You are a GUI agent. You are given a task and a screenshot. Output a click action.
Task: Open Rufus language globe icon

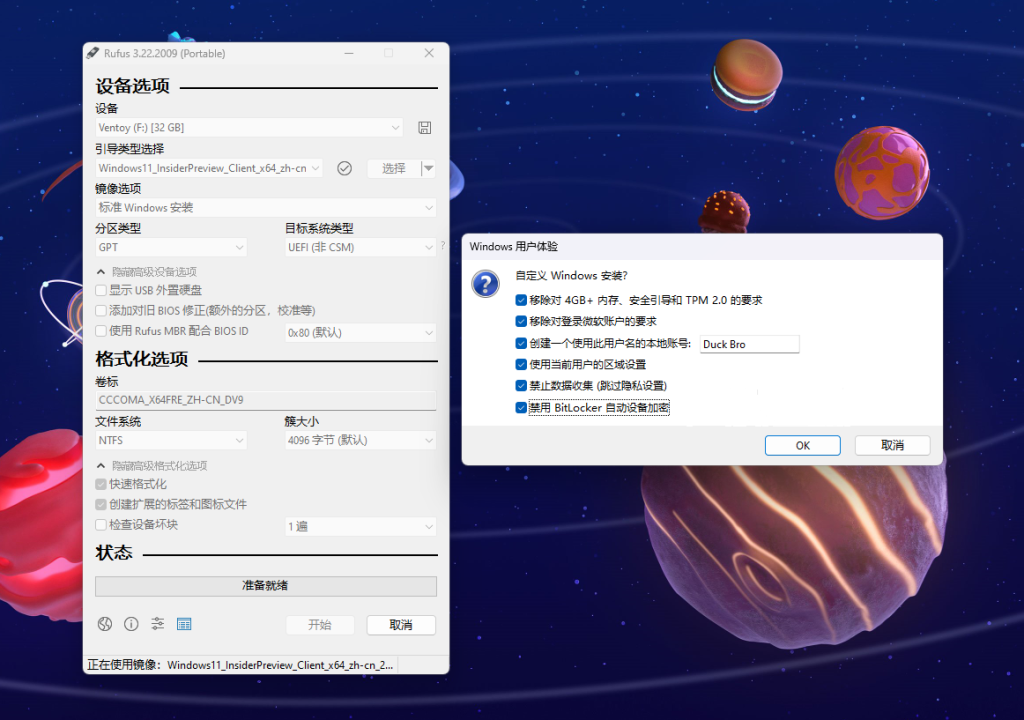pyautogui.click(x=104, y=624)
